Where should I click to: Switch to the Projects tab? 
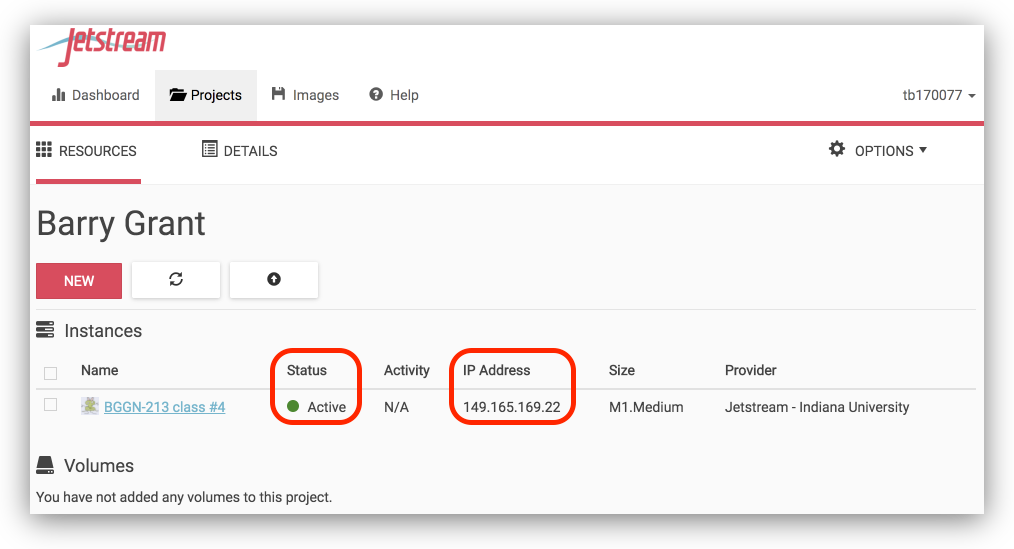(206, 95)
